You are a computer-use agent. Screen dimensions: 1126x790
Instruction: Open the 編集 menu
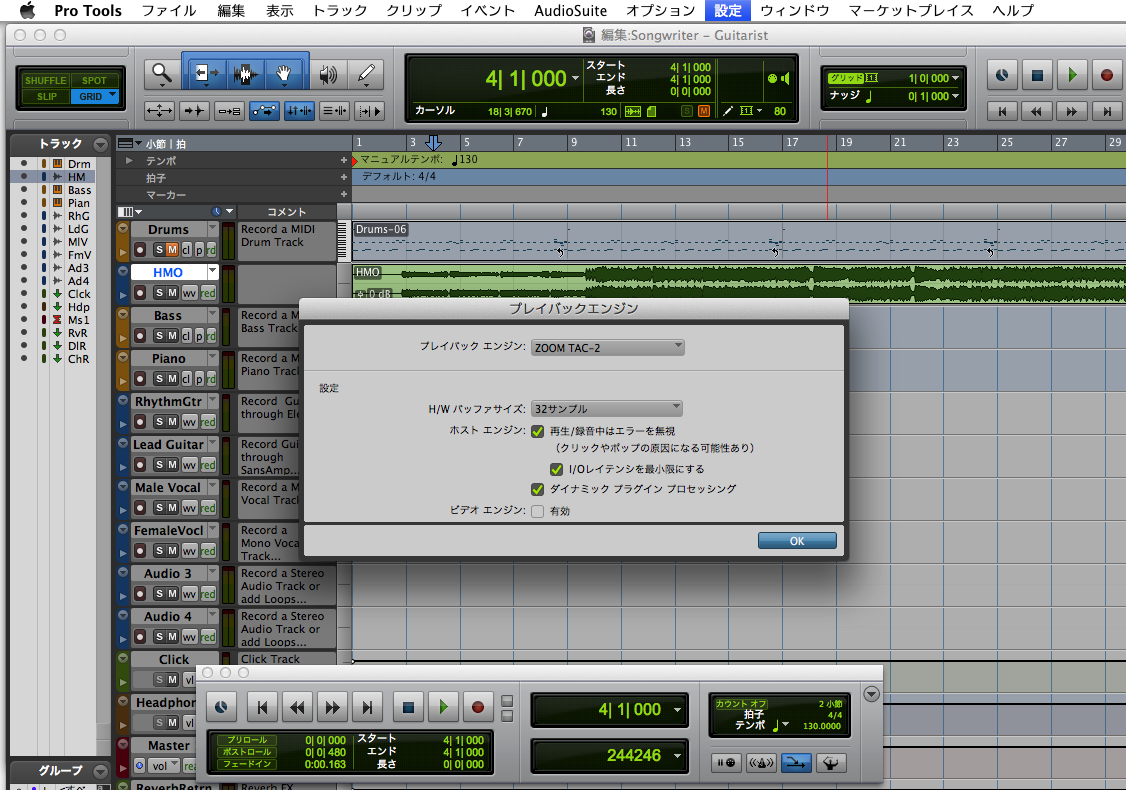pyautogui.click(x=231, y=11)
